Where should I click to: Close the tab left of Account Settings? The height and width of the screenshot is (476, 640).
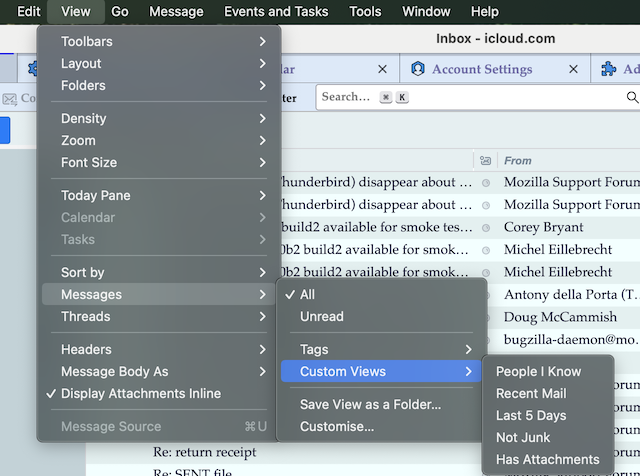[382, 69]
